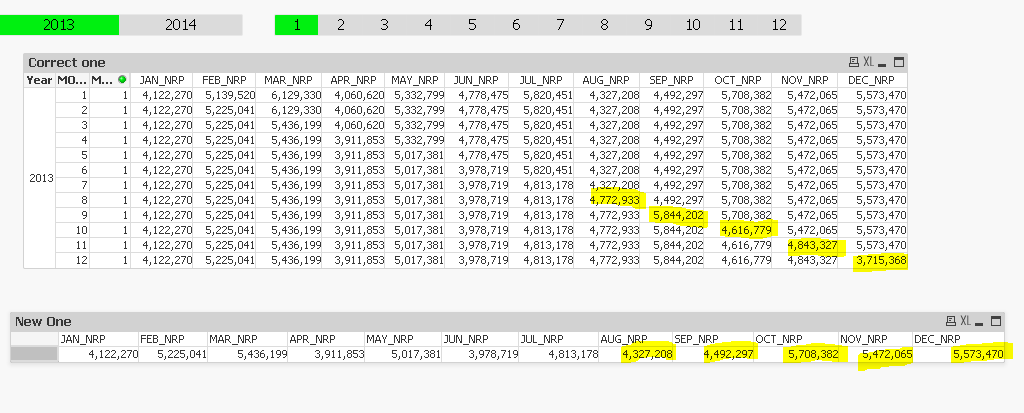
Task: Click APR_NRP header in Correct one table
Action: pyautogui.click(x=353, y=80)
